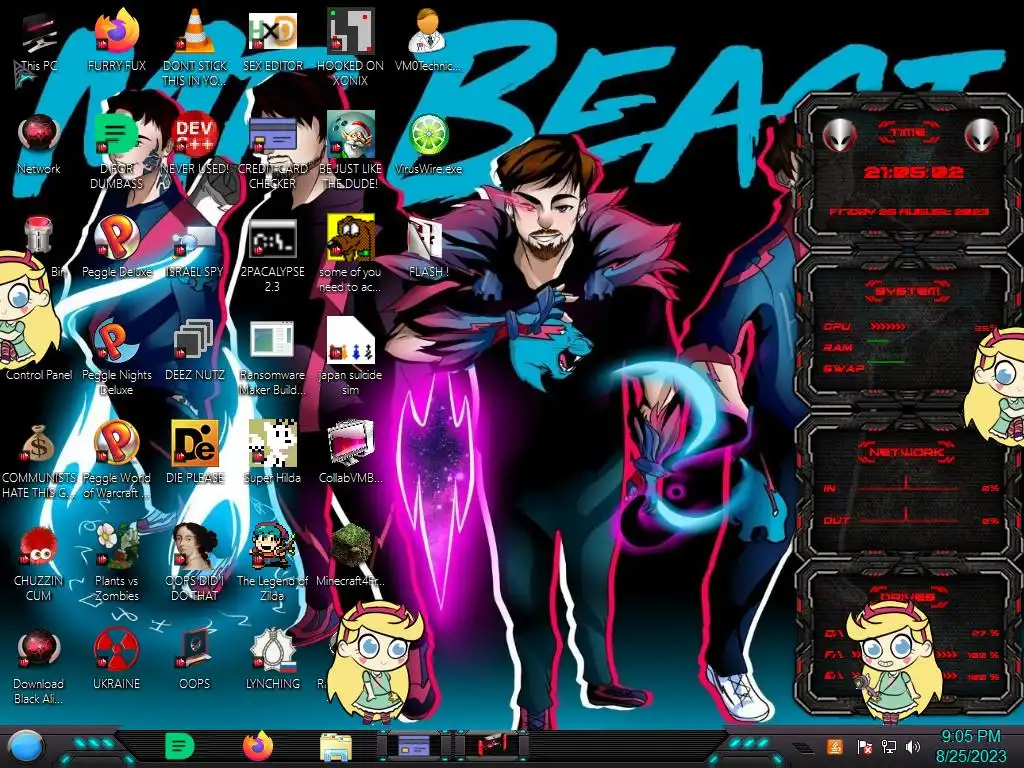Click the Friday 25 August 2023 date text

(909, 212)
